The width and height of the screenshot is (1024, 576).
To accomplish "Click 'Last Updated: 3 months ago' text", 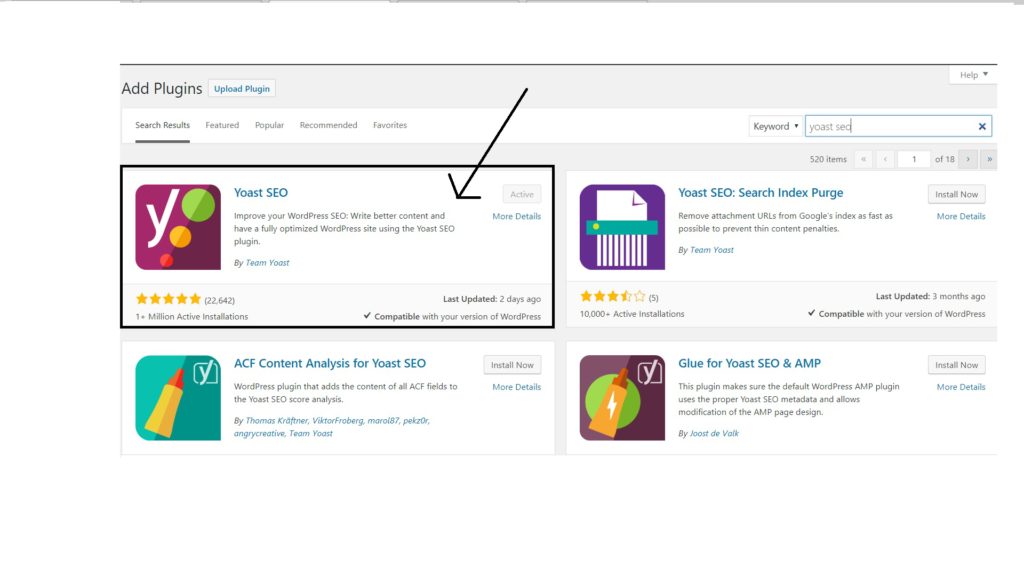I will (x=930, y=296).
